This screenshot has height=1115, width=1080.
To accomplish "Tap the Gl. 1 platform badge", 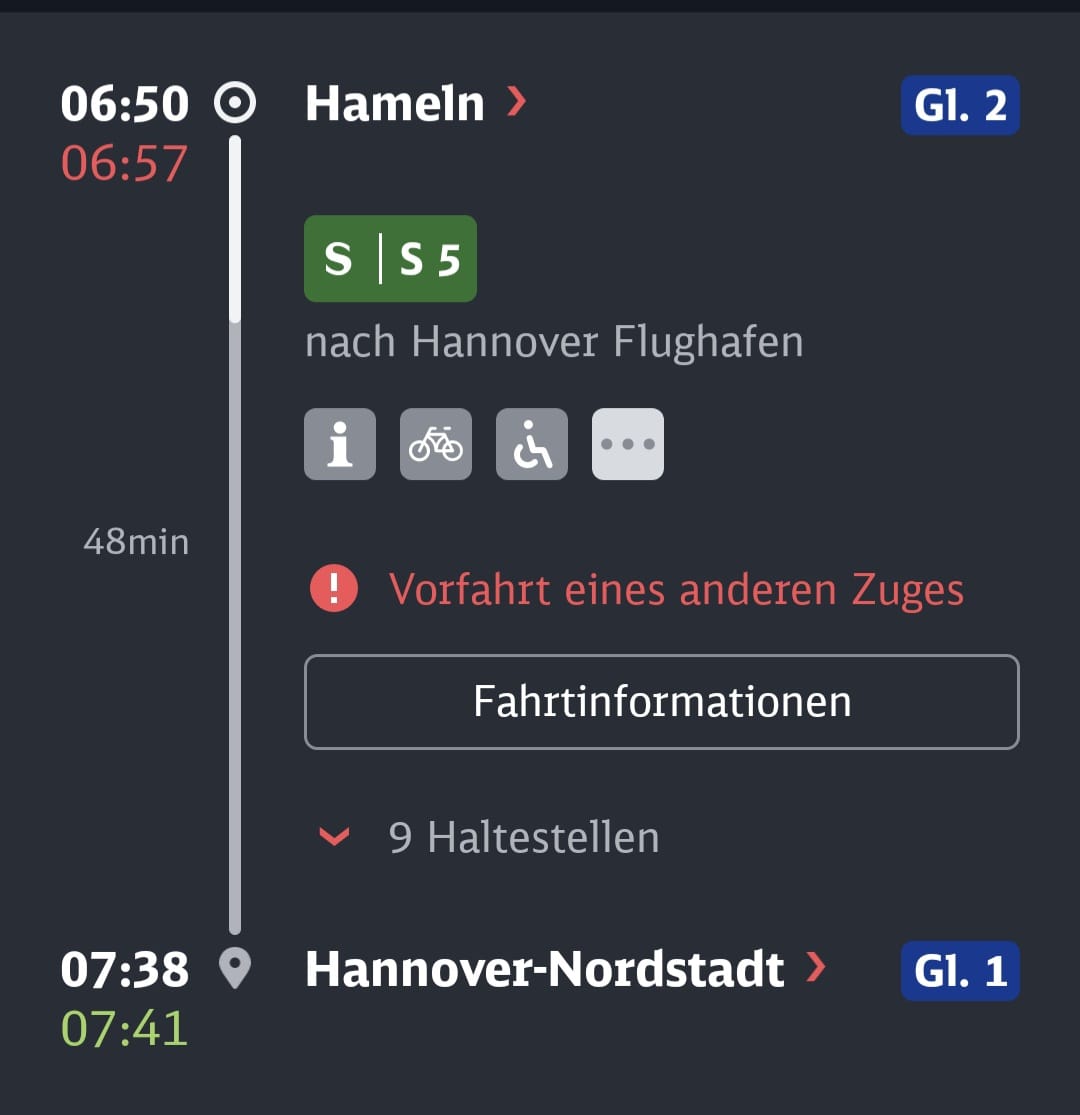I will (x=959, y=971).
